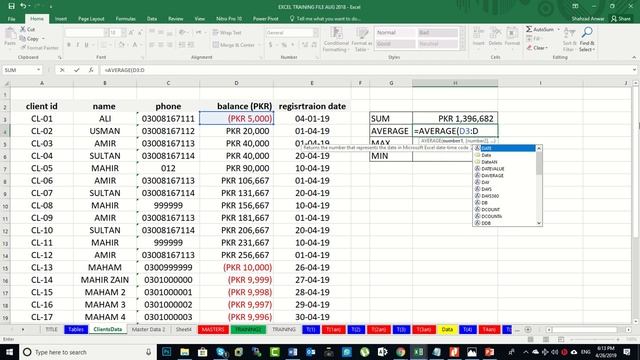The image size is (640, 360).
Task: Open the font size dropdown
Action: [x=124, y=33]
